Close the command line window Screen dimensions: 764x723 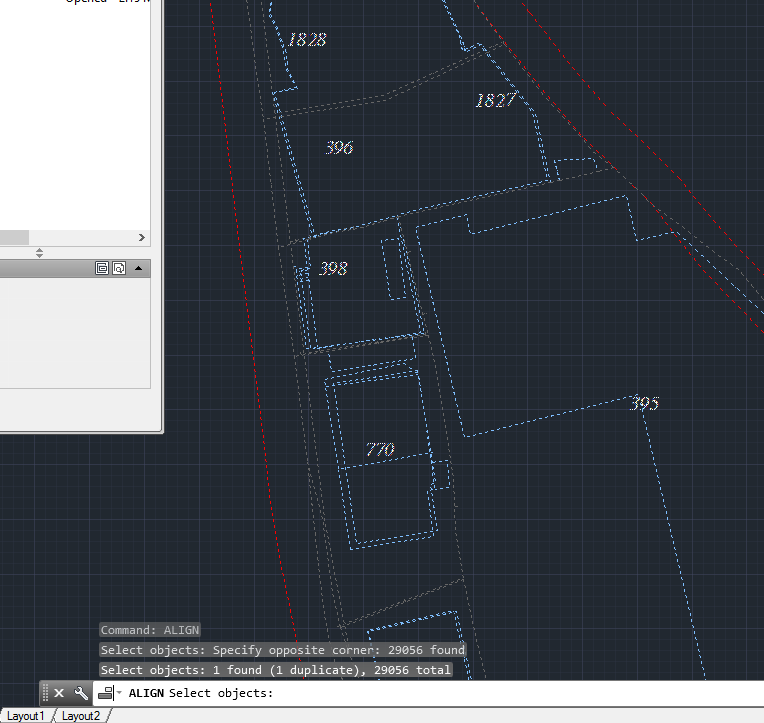point(59,693)
